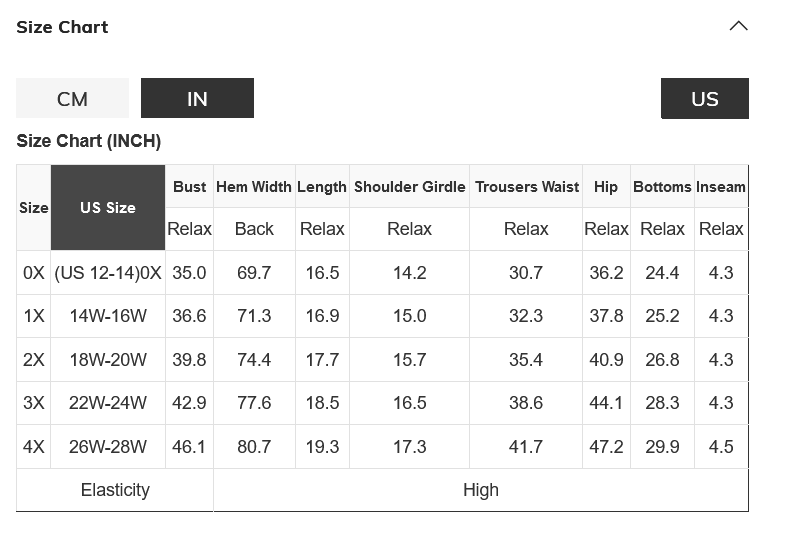Select the 0X size row label

click(34, 272)
